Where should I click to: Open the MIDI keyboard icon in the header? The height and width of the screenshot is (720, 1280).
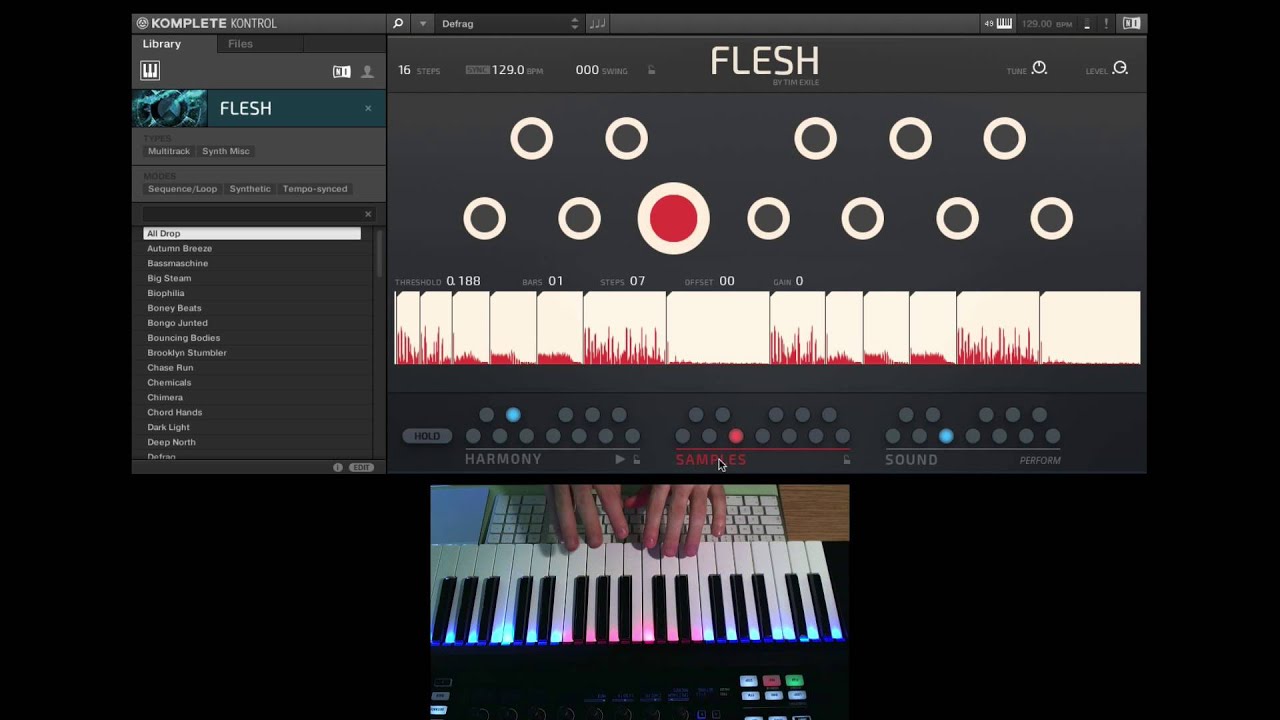[x=1004, y=23]
